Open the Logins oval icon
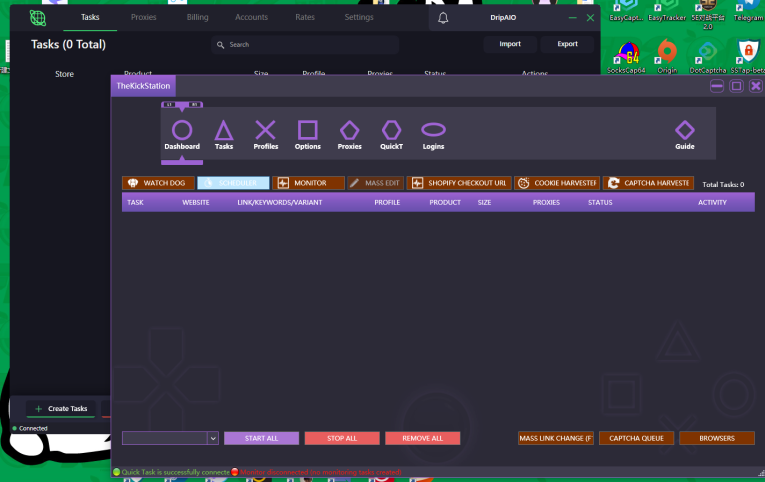Viewport: 765px width, 482px height. click(x=433, y=130)
